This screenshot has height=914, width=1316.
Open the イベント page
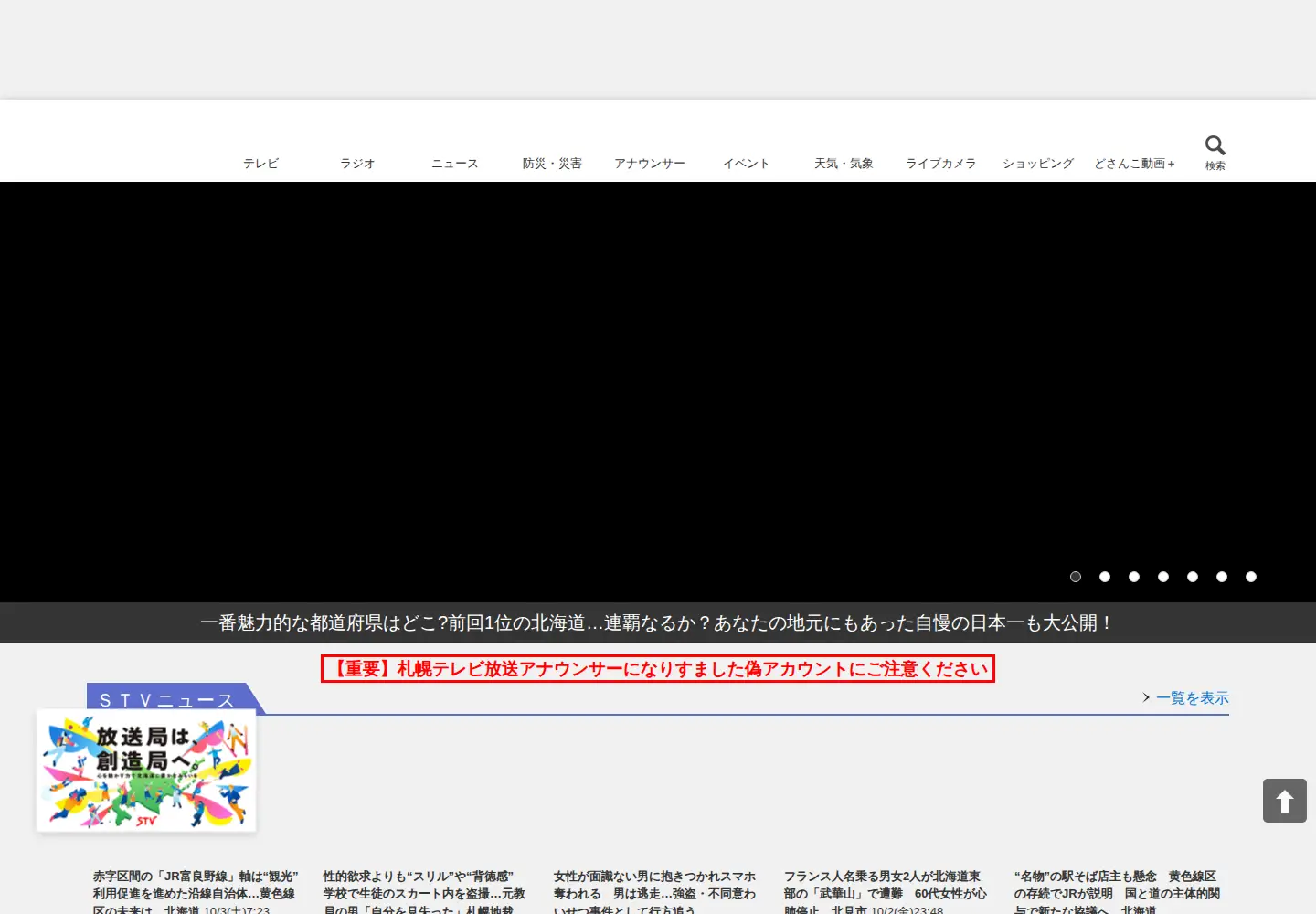747,164
